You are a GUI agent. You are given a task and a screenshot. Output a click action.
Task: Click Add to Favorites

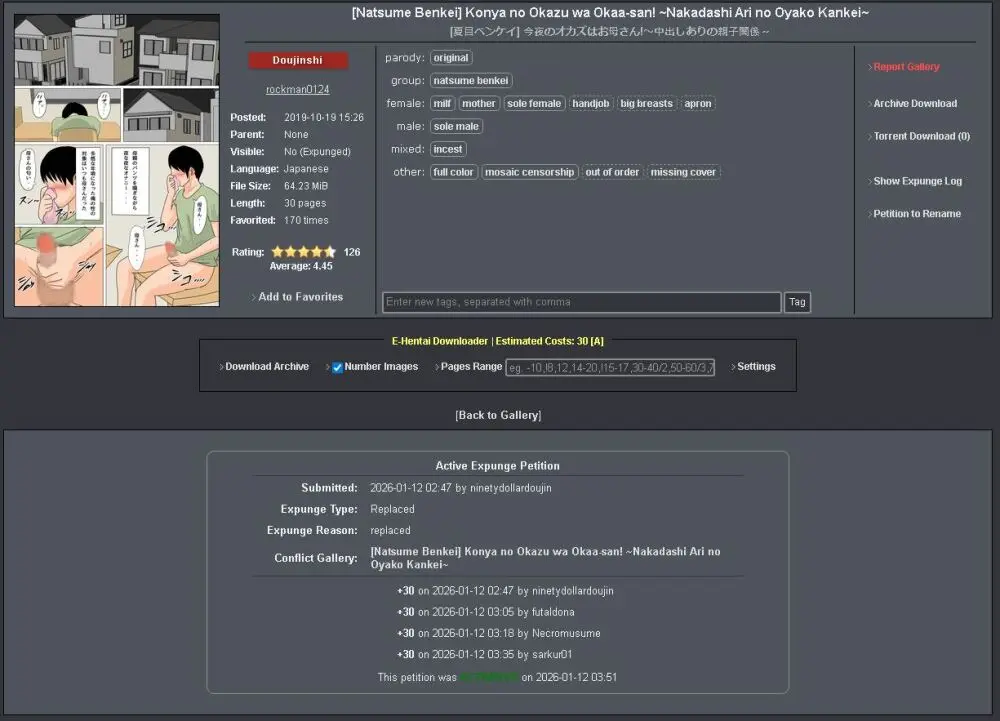tap(300, 297)
